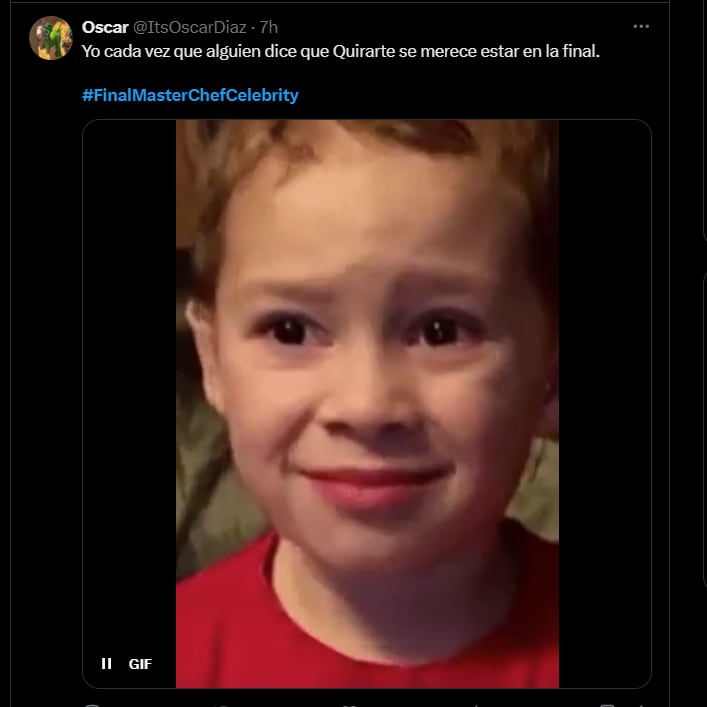Screen dimensions: 707x707
Task: Click the share icon under the GIF
Action: 641,705
